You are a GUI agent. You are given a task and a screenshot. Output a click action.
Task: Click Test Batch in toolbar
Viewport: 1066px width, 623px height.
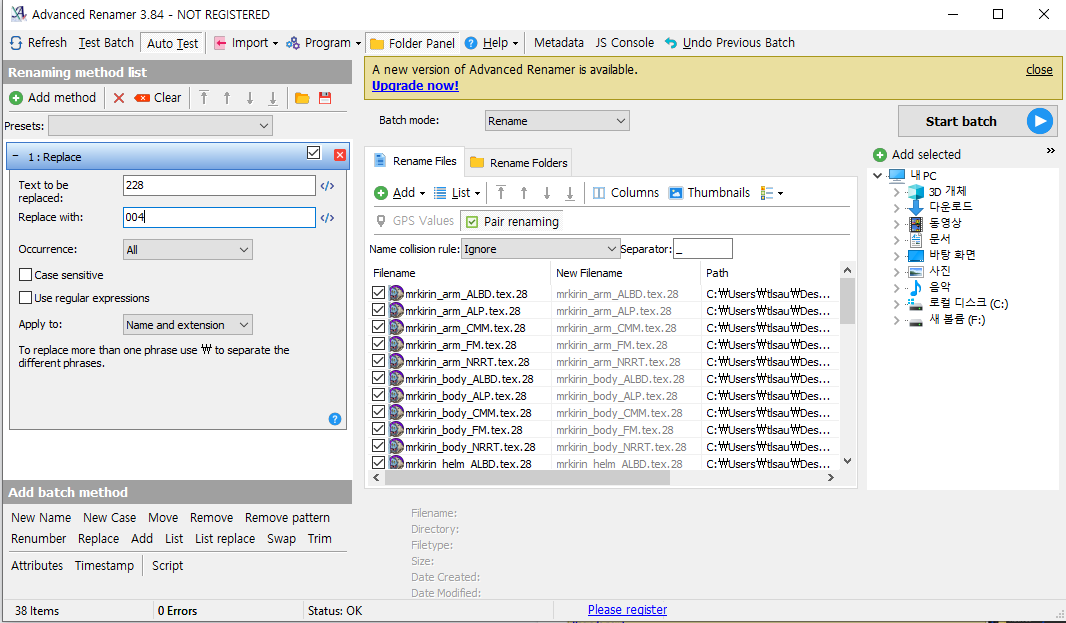point(106,43)
